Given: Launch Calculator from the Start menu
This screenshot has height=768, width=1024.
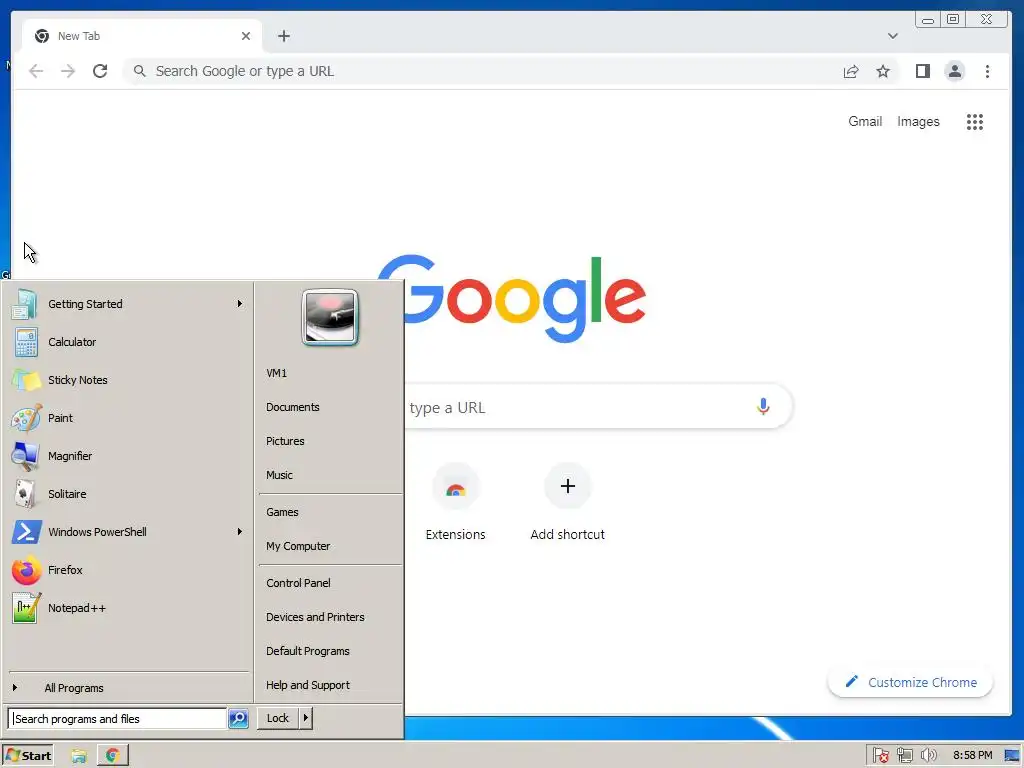Looking at the screenshot, I should tap(129, 342).
